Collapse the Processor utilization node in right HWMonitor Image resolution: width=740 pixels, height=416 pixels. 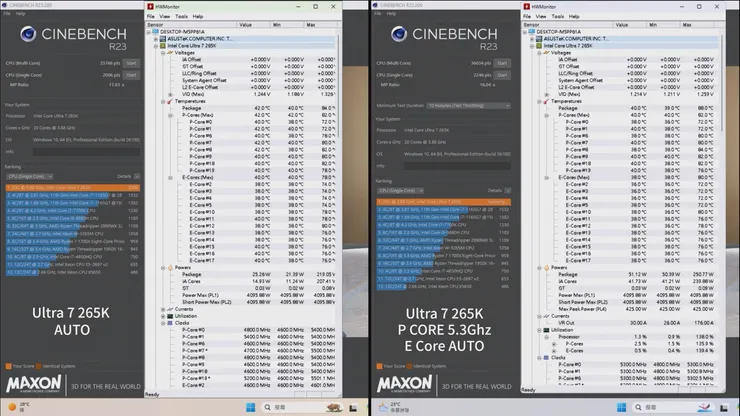click(547, 337)
